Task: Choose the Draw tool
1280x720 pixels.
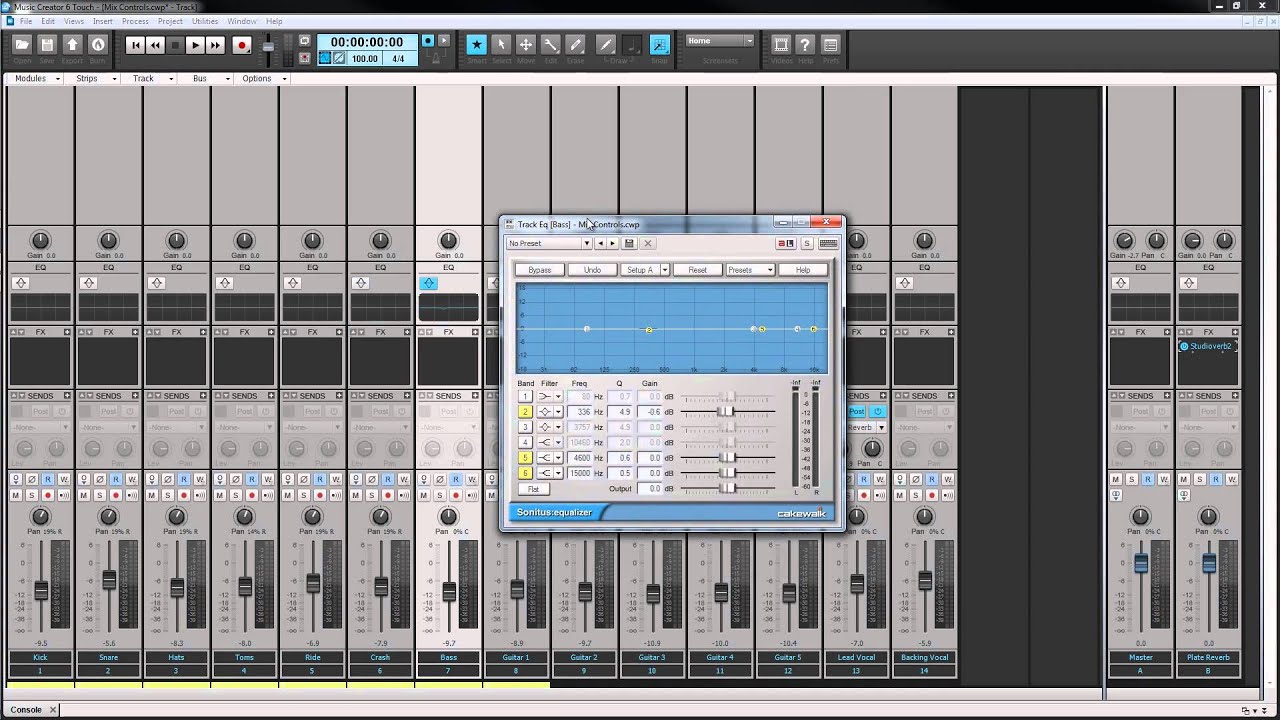Action: coord(605,44)
